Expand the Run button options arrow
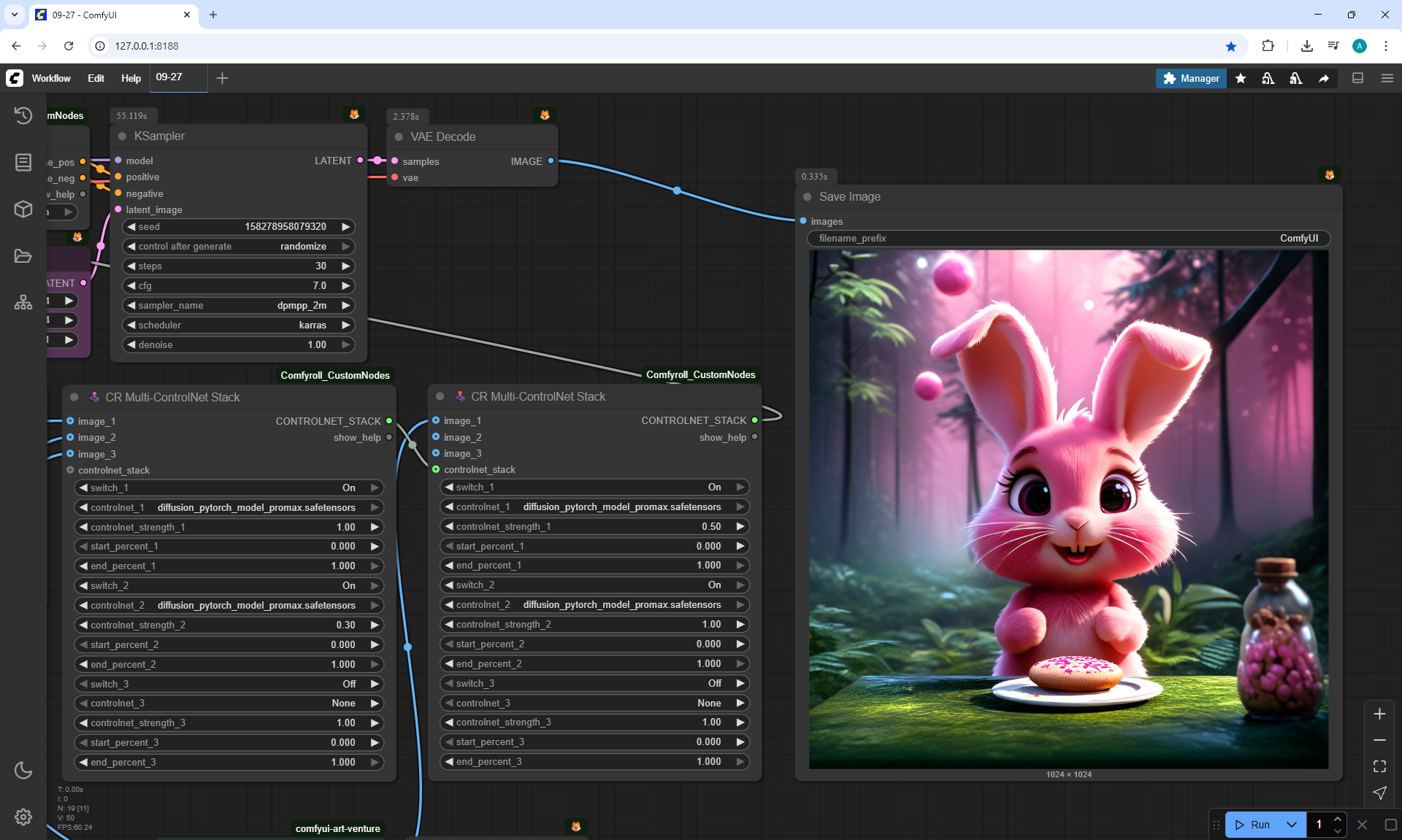 [x=1291, y=825]
